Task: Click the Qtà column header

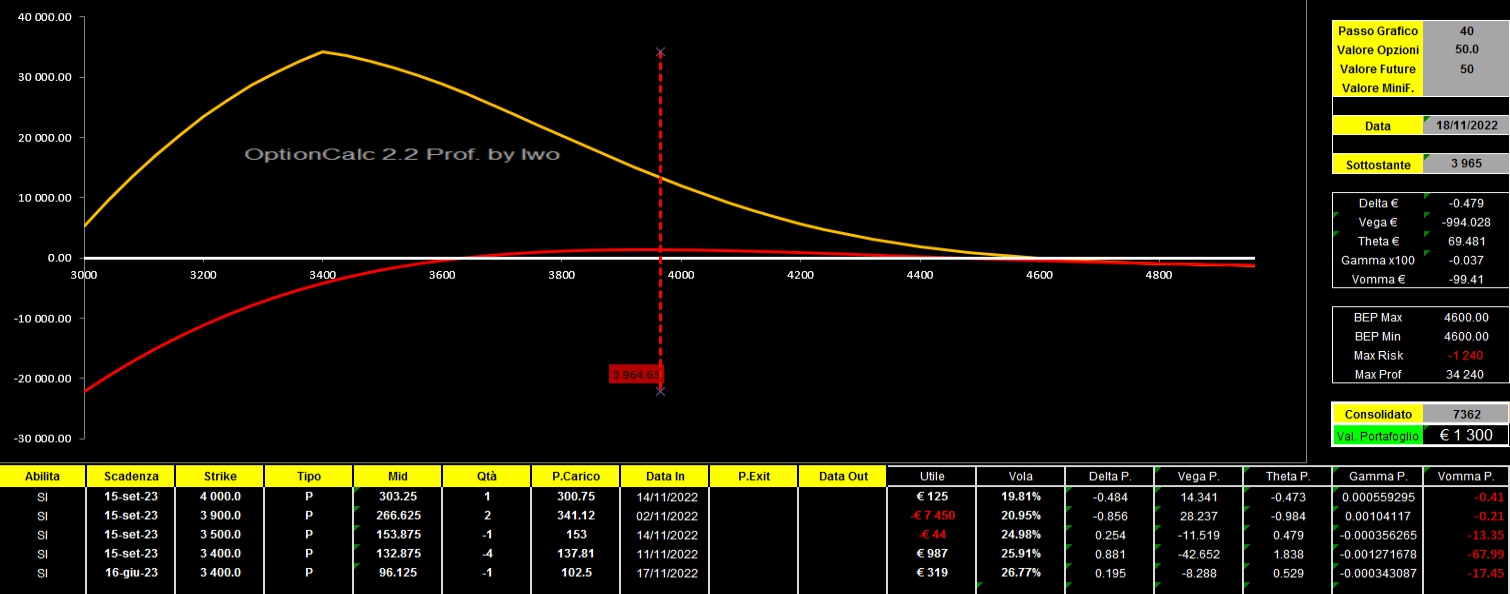Action: pyautogui.click(x=486, y=476)
